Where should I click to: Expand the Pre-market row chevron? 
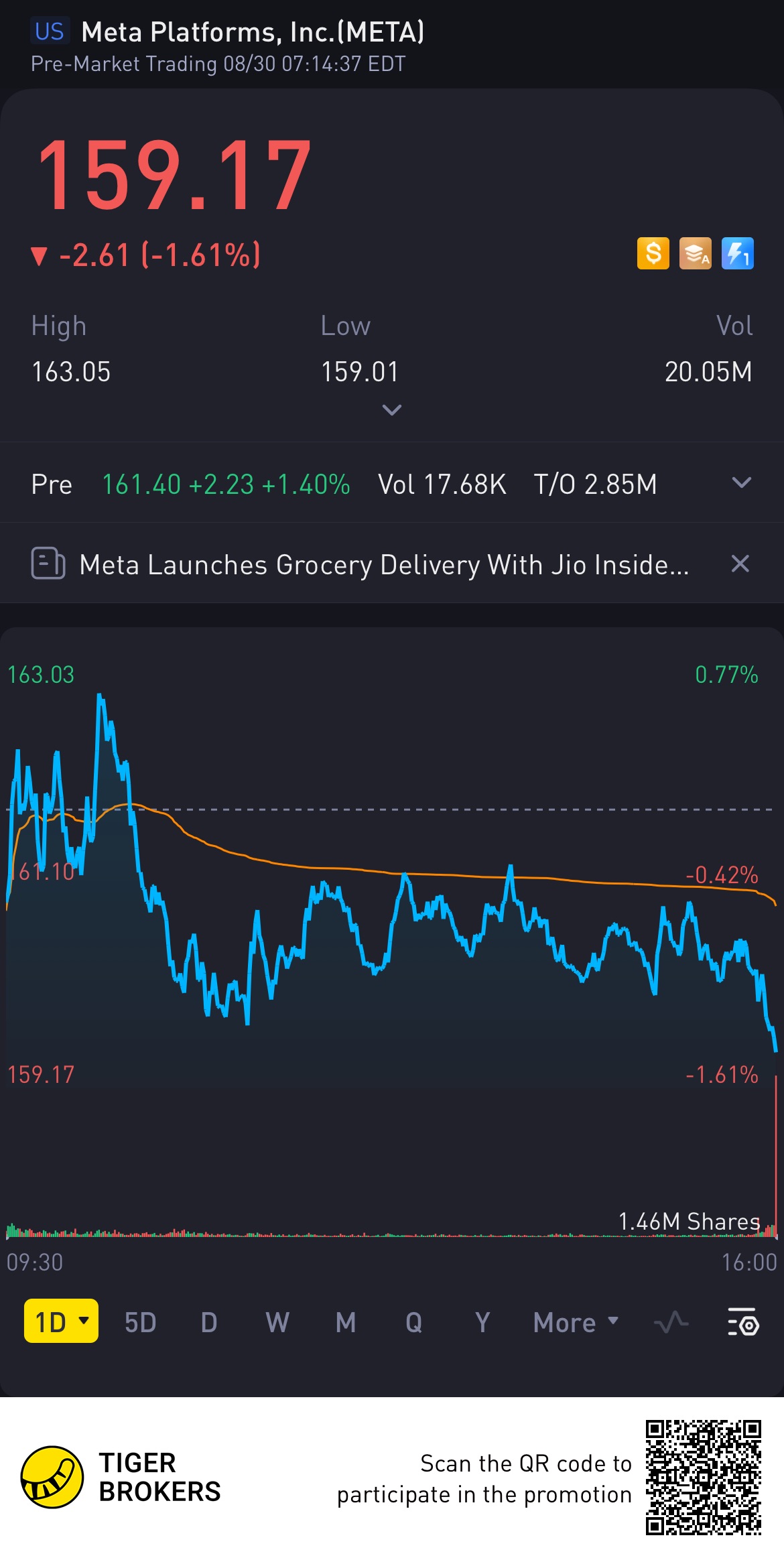(741, 482)
